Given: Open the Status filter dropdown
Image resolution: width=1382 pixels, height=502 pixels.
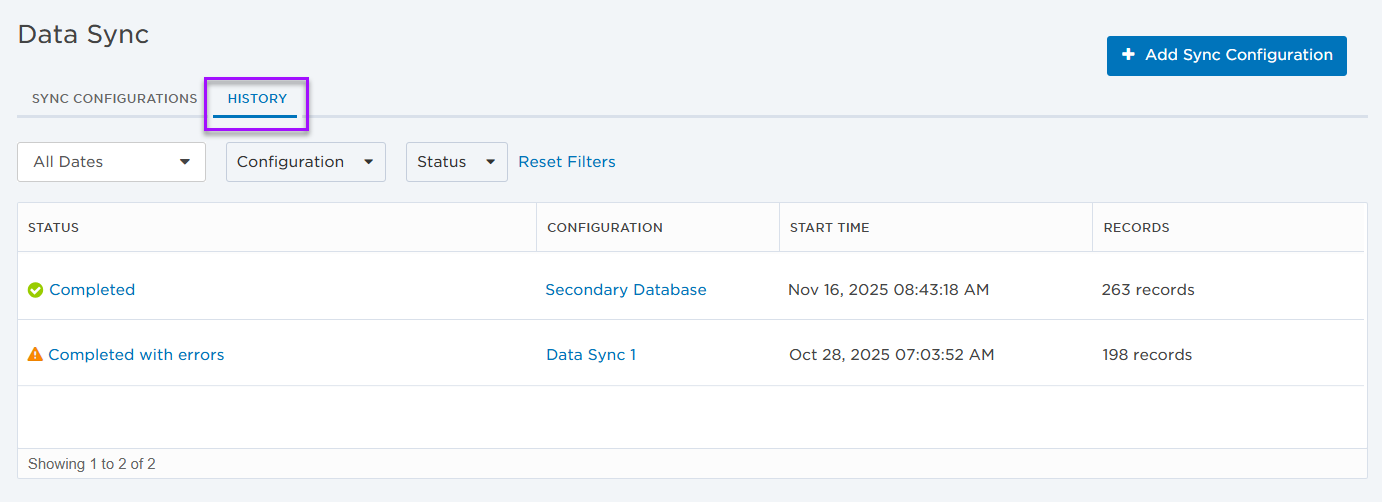Looking at the screenshot, I should pos(456,162).
